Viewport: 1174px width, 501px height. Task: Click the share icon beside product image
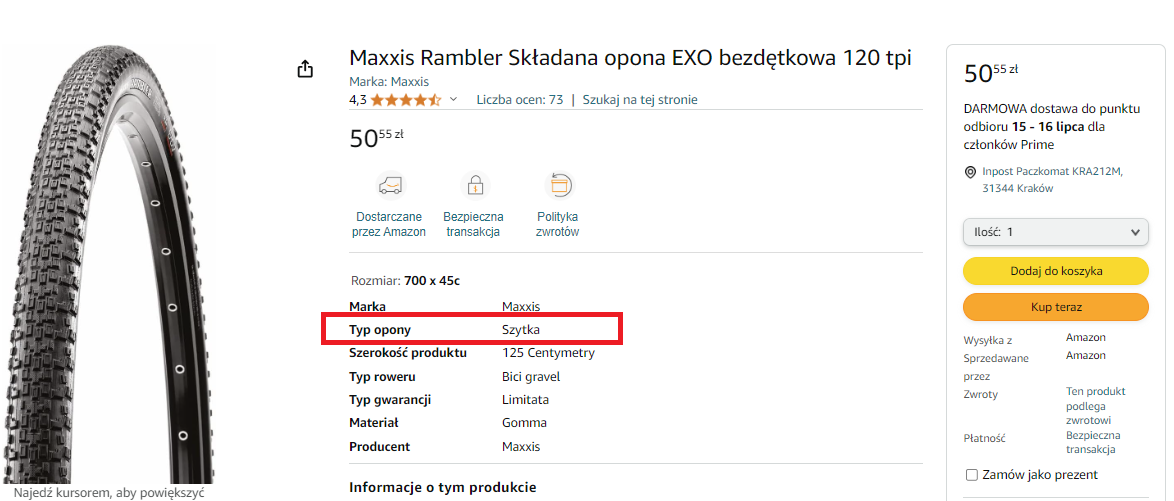click(305, 69)
